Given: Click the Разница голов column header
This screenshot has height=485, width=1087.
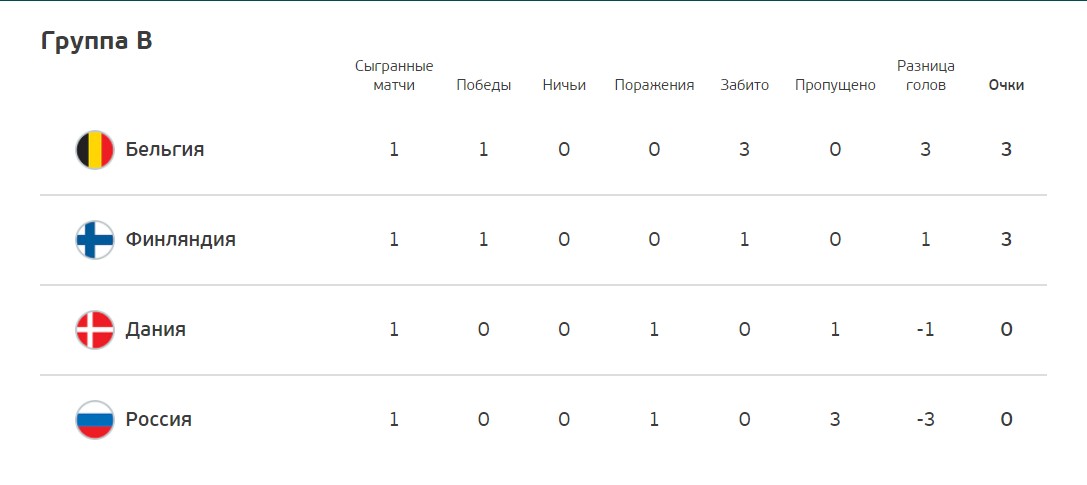Looking at the screenshot, I should (x=925, y=76).
